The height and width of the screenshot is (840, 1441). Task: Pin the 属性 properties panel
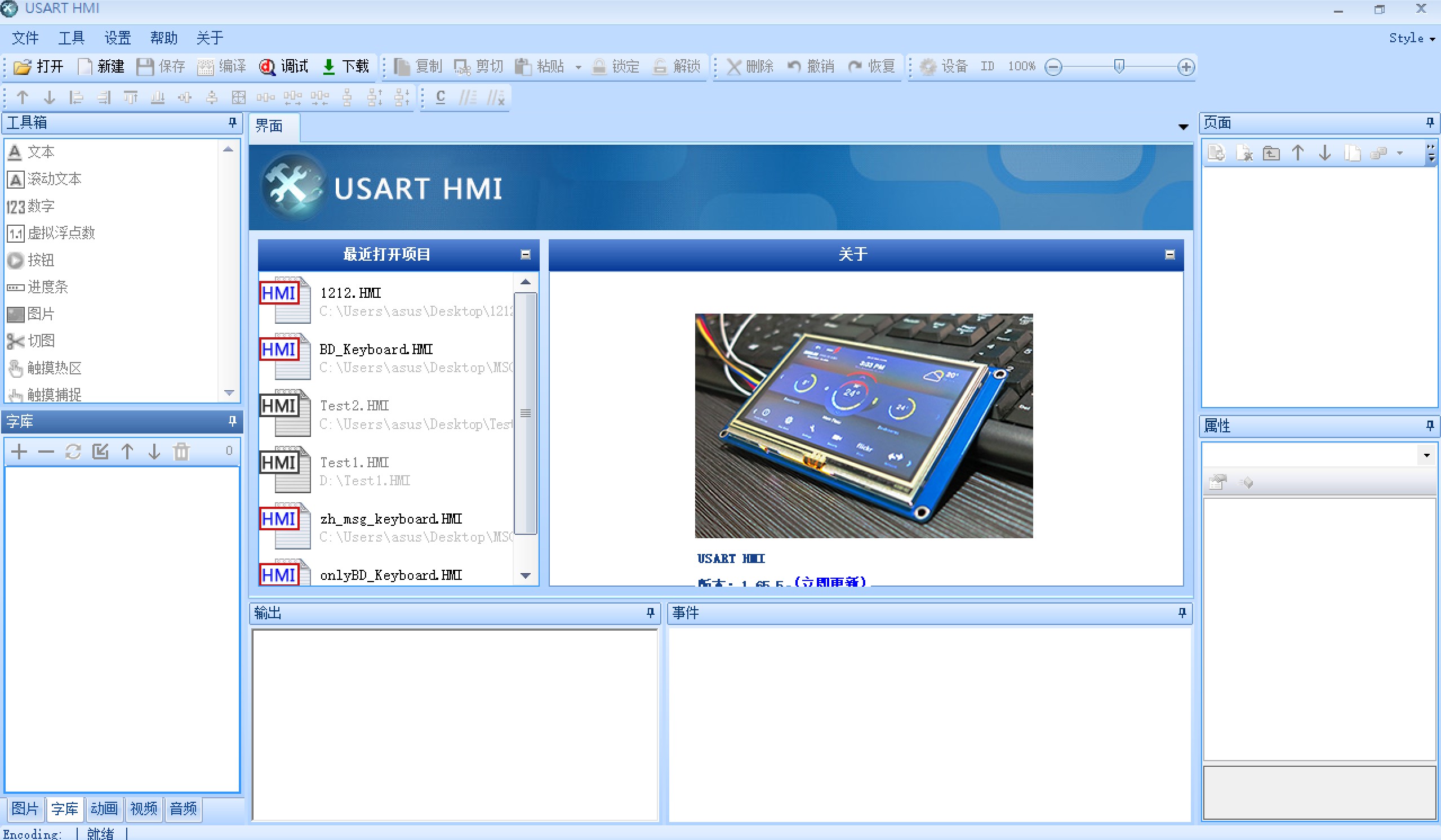1430,425
